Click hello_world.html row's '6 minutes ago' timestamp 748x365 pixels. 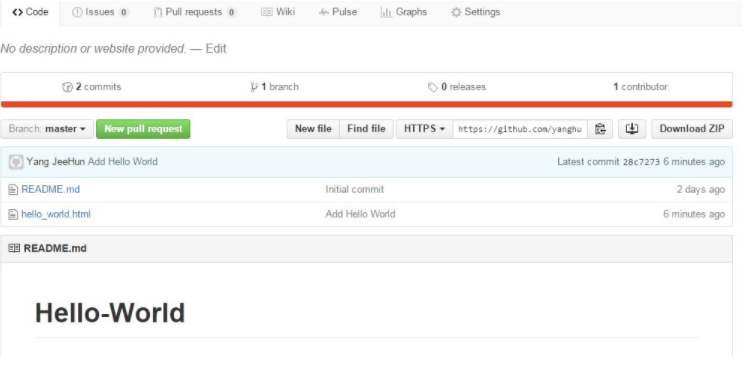pos(694,214)
